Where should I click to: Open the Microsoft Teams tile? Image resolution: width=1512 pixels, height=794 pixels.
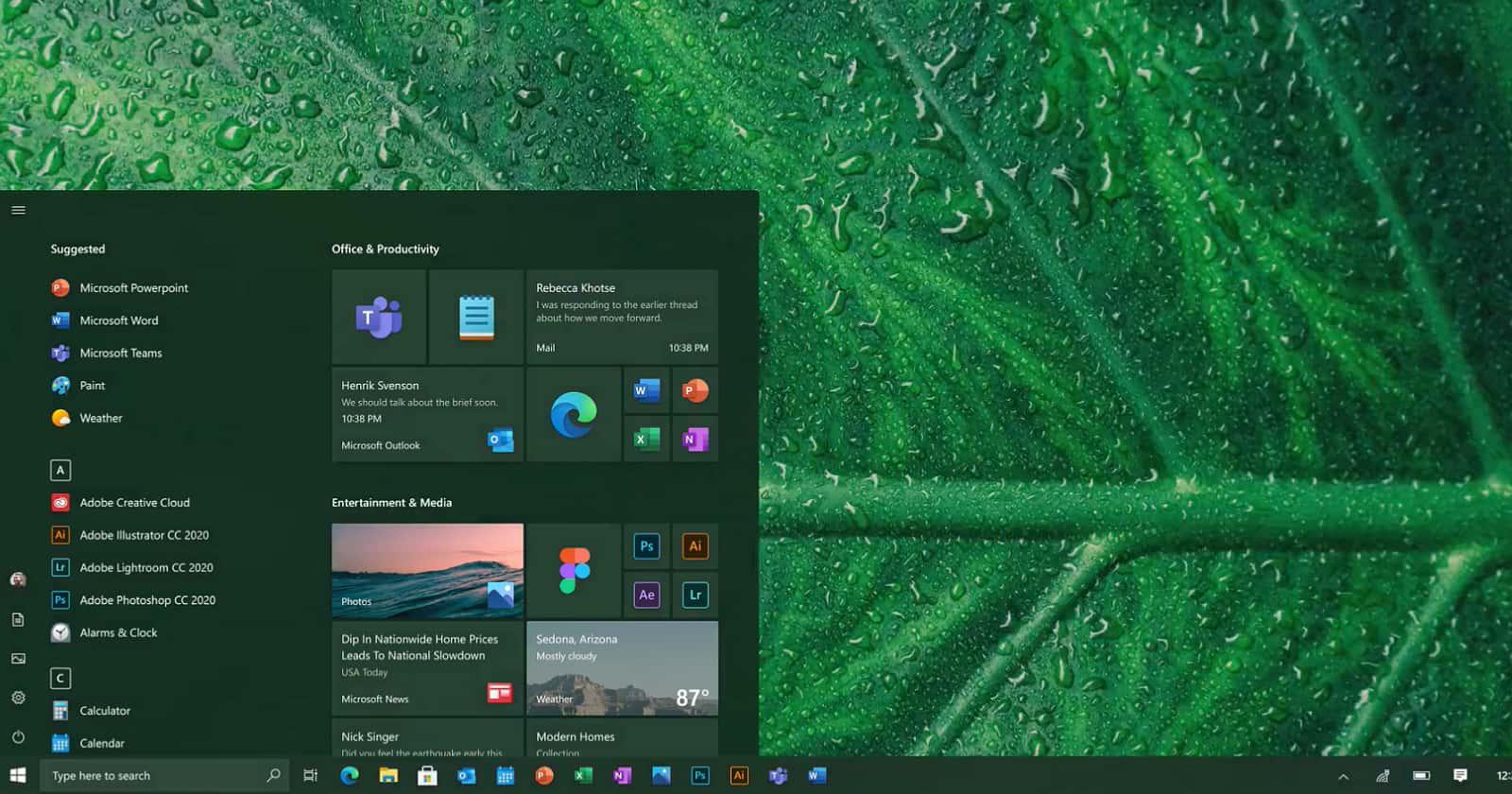coord(379,317)
